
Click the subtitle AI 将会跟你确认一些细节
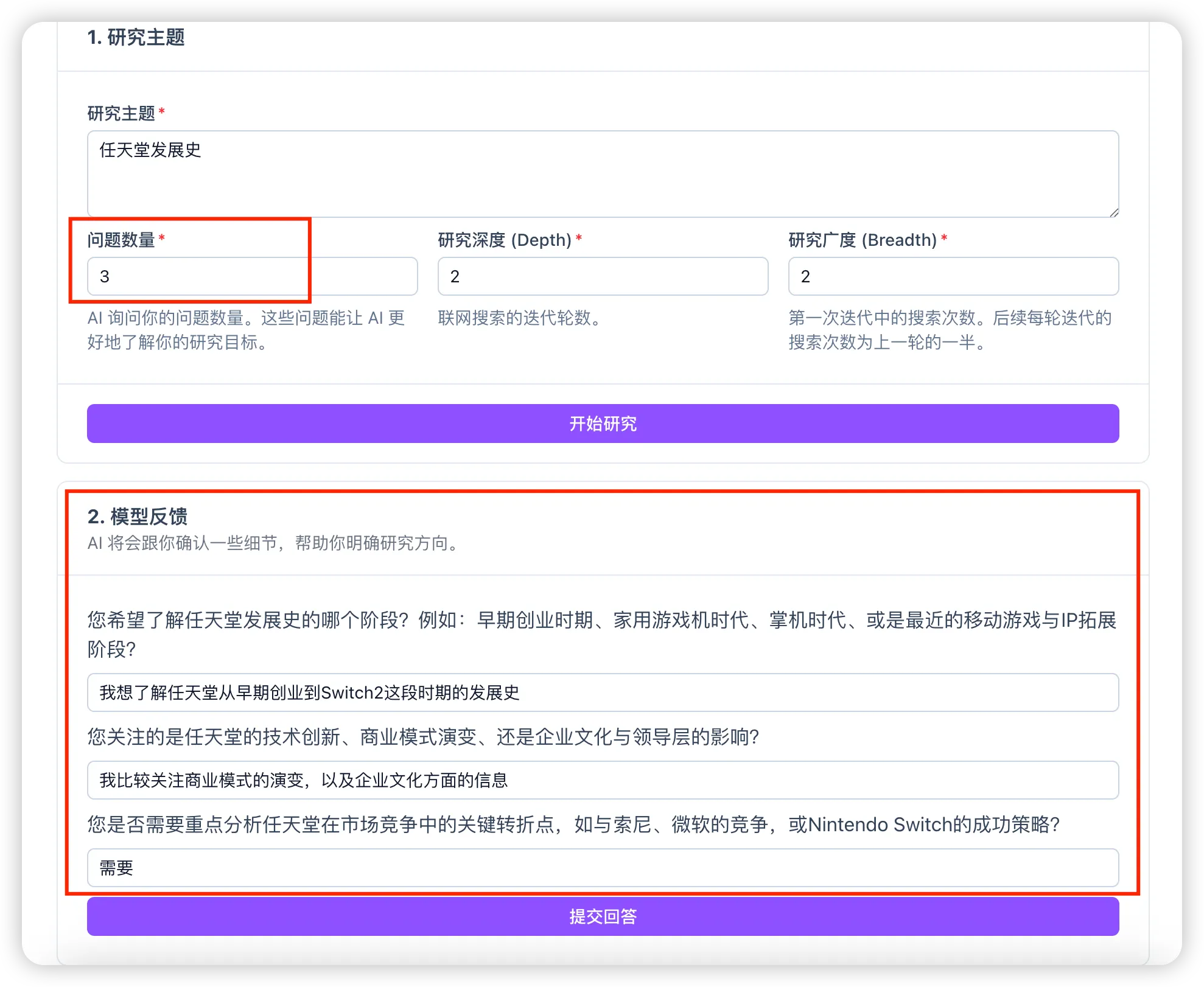273,543
